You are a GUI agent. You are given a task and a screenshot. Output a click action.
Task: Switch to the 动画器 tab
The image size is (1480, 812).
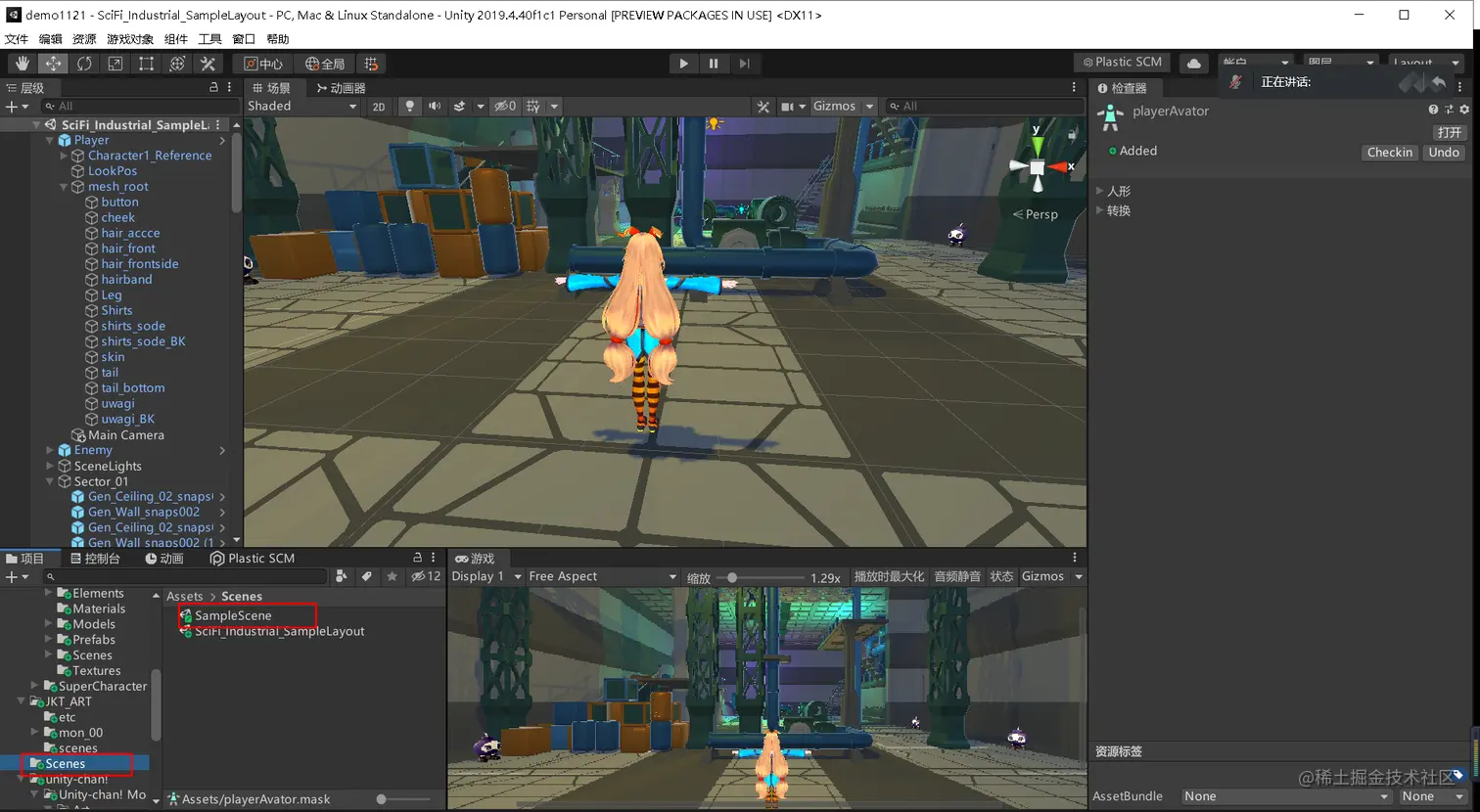(341, 88)
